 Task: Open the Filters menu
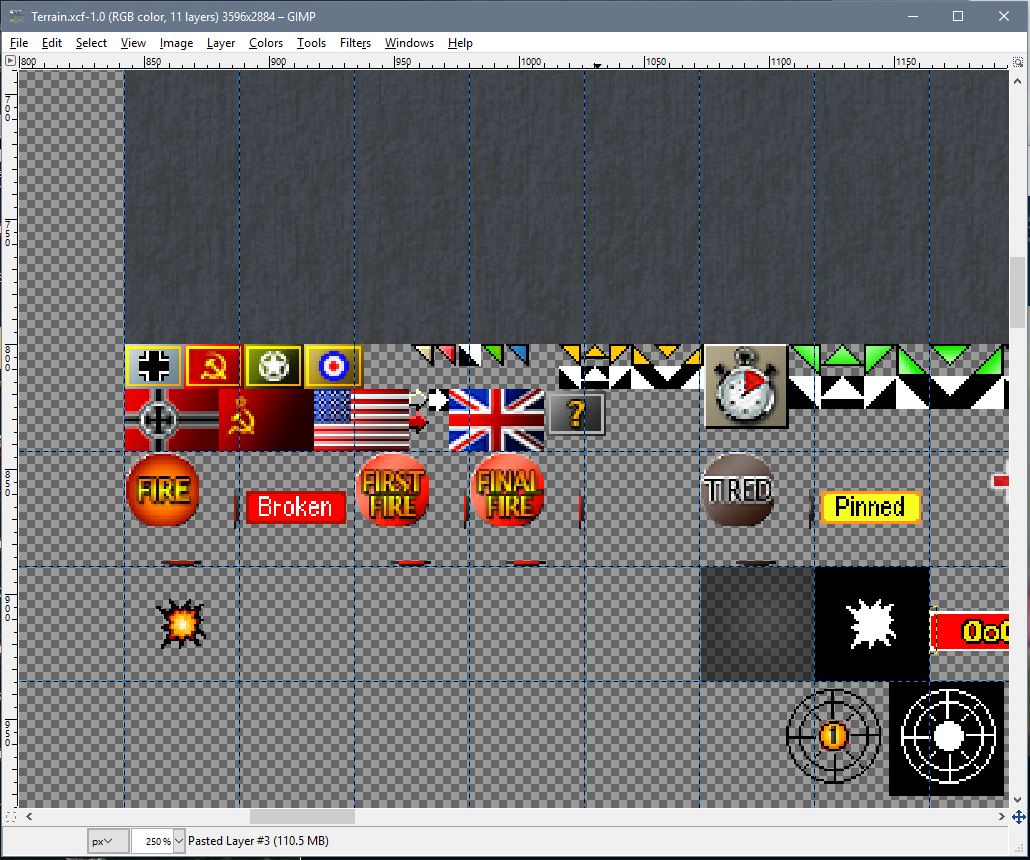(355, 43)
